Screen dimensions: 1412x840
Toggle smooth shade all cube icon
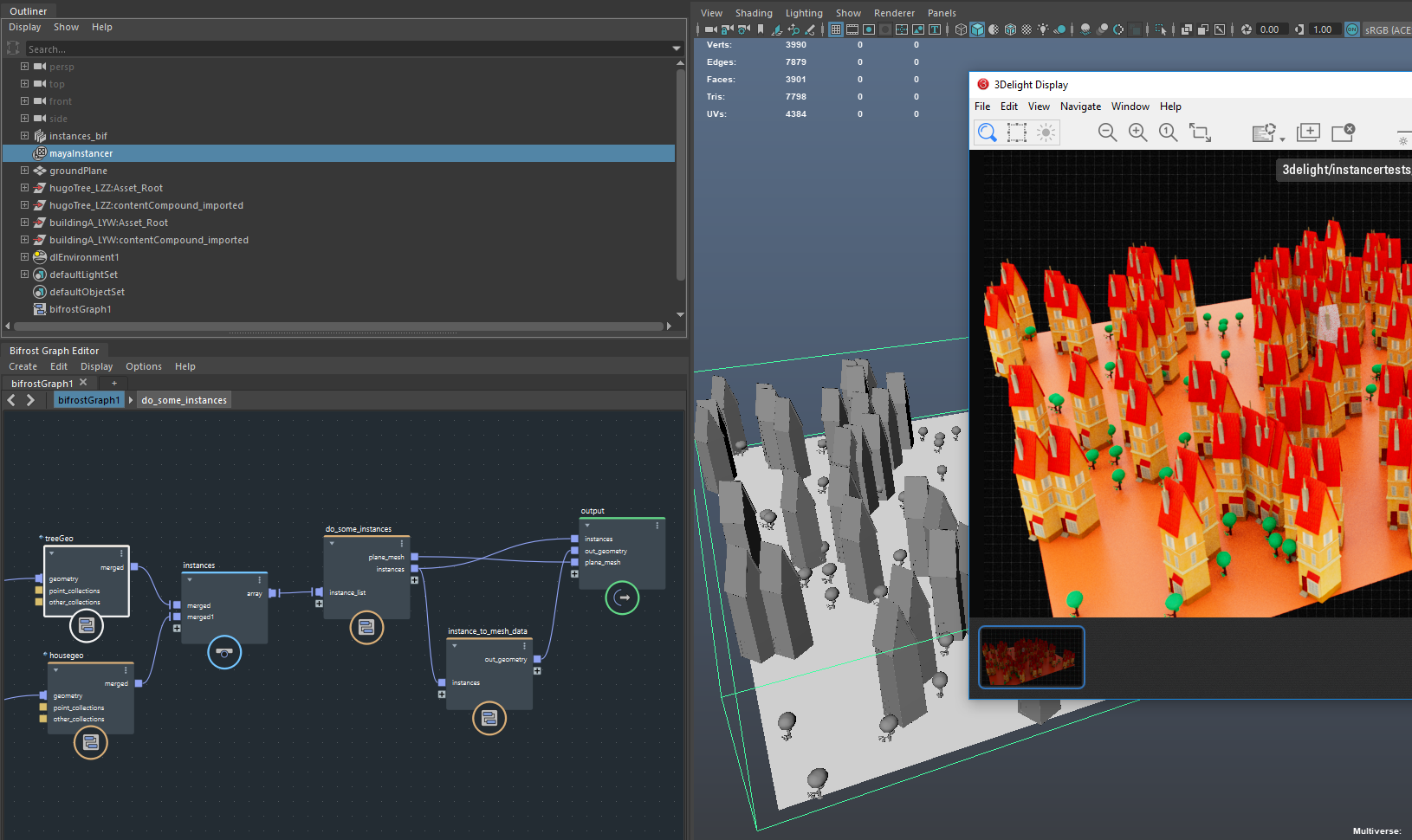977,29
